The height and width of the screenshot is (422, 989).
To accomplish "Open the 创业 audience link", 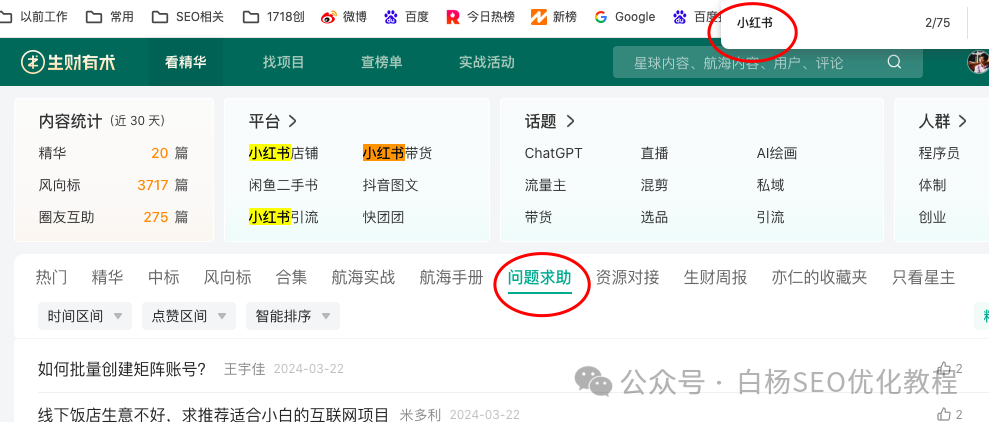I will (932, 218).
